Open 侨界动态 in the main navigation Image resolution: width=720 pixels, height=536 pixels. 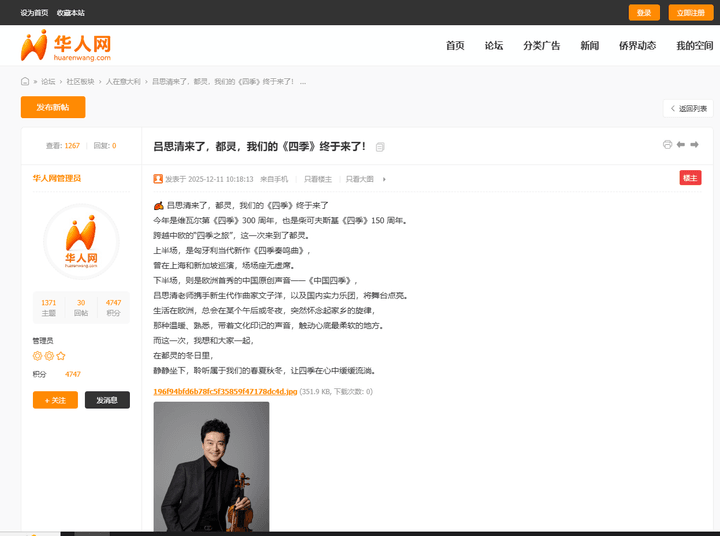point(637,46)
